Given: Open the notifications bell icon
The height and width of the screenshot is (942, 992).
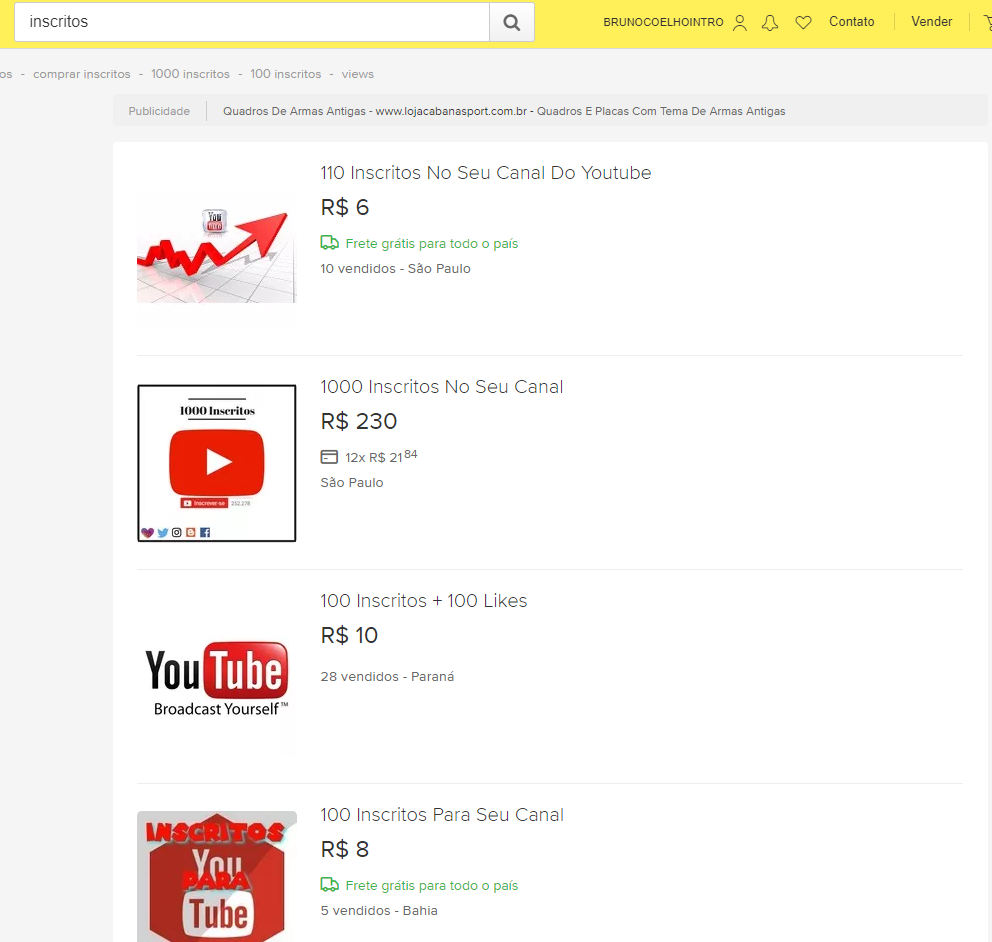Looking at the screenshot, I should tap(770, 23).
